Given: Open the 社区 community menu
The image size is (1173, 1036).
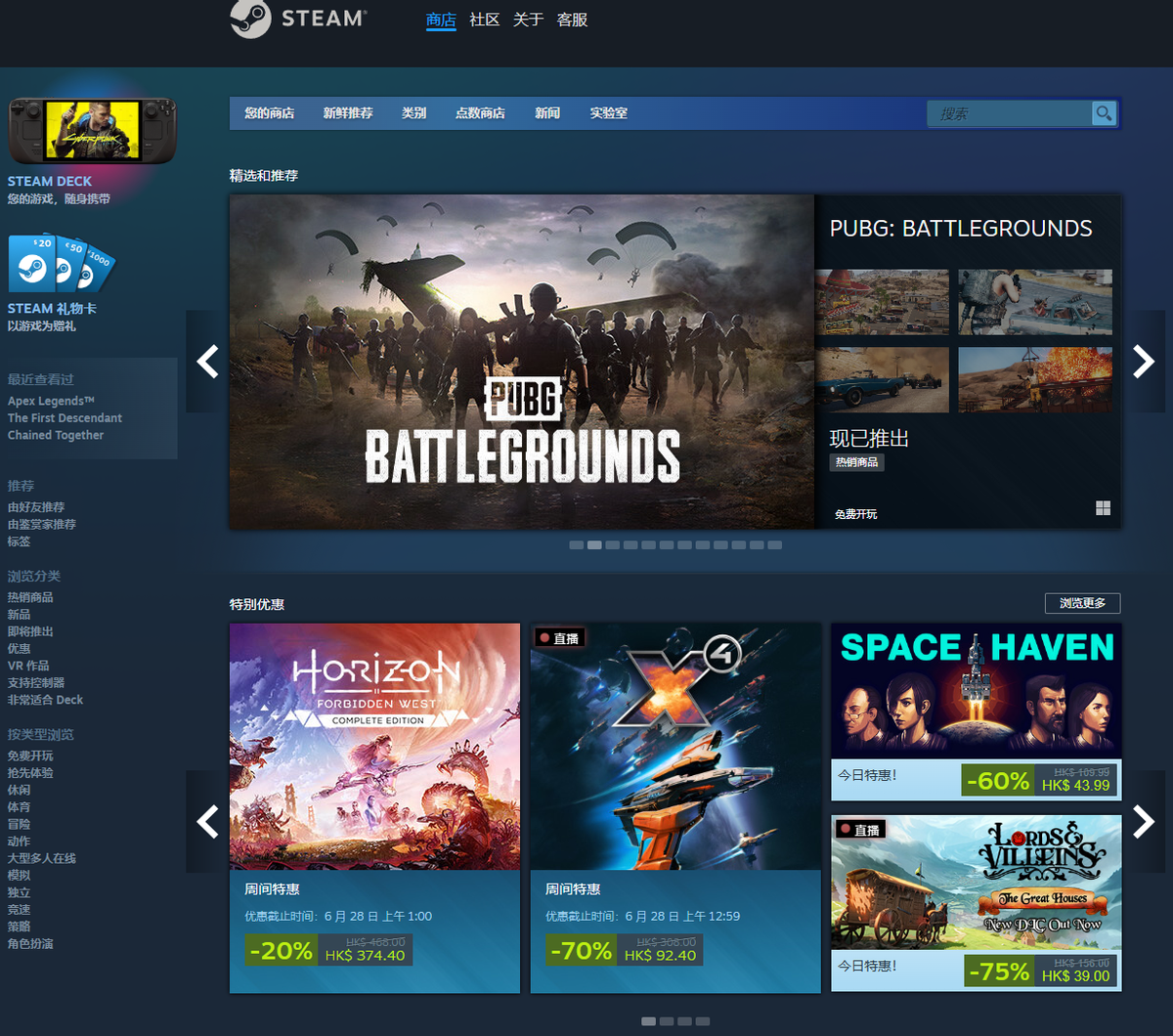Looking at the screenshot, I should click(x=484, y=20).
